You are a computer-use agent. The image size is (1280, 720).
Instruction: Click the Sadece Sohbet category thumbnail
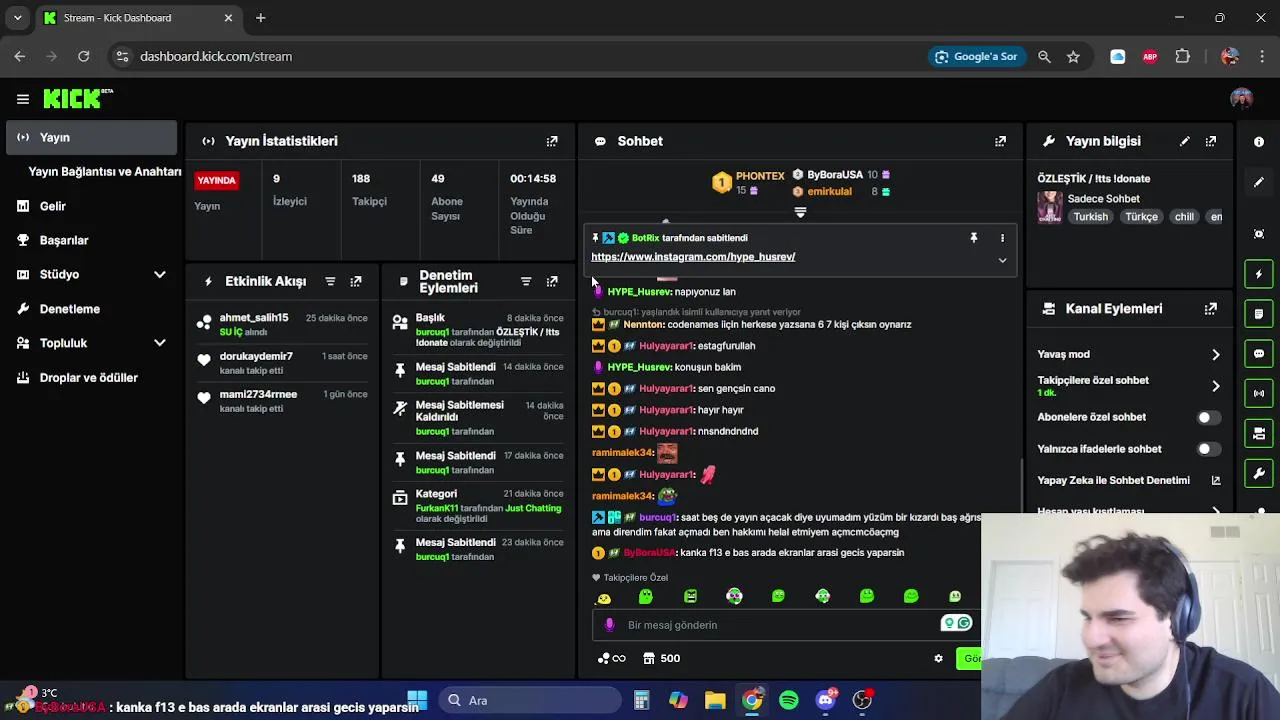[x=1050, y=207]
